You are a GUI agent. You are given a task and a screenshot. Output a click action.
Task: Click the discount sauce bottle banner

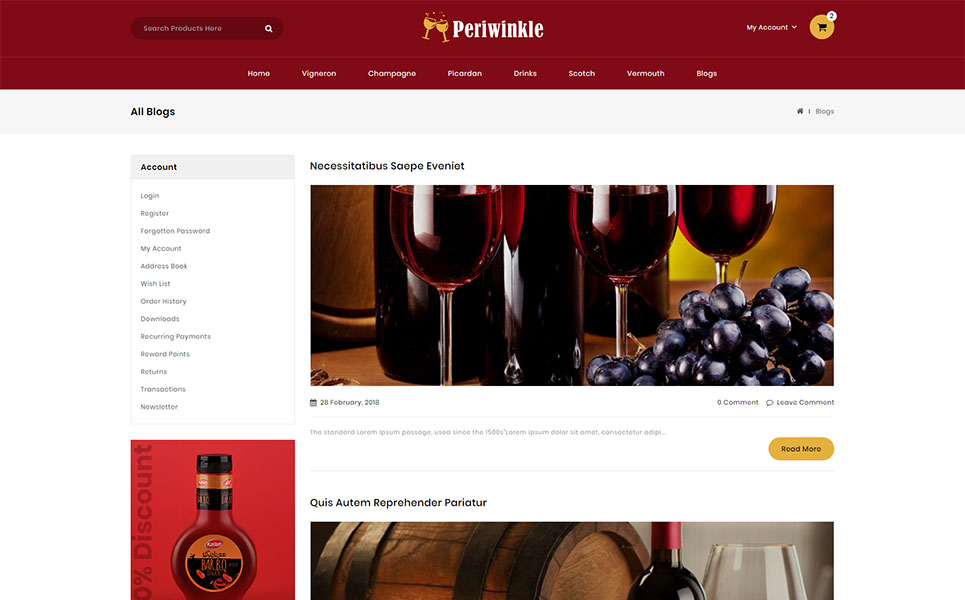(213, 520)
